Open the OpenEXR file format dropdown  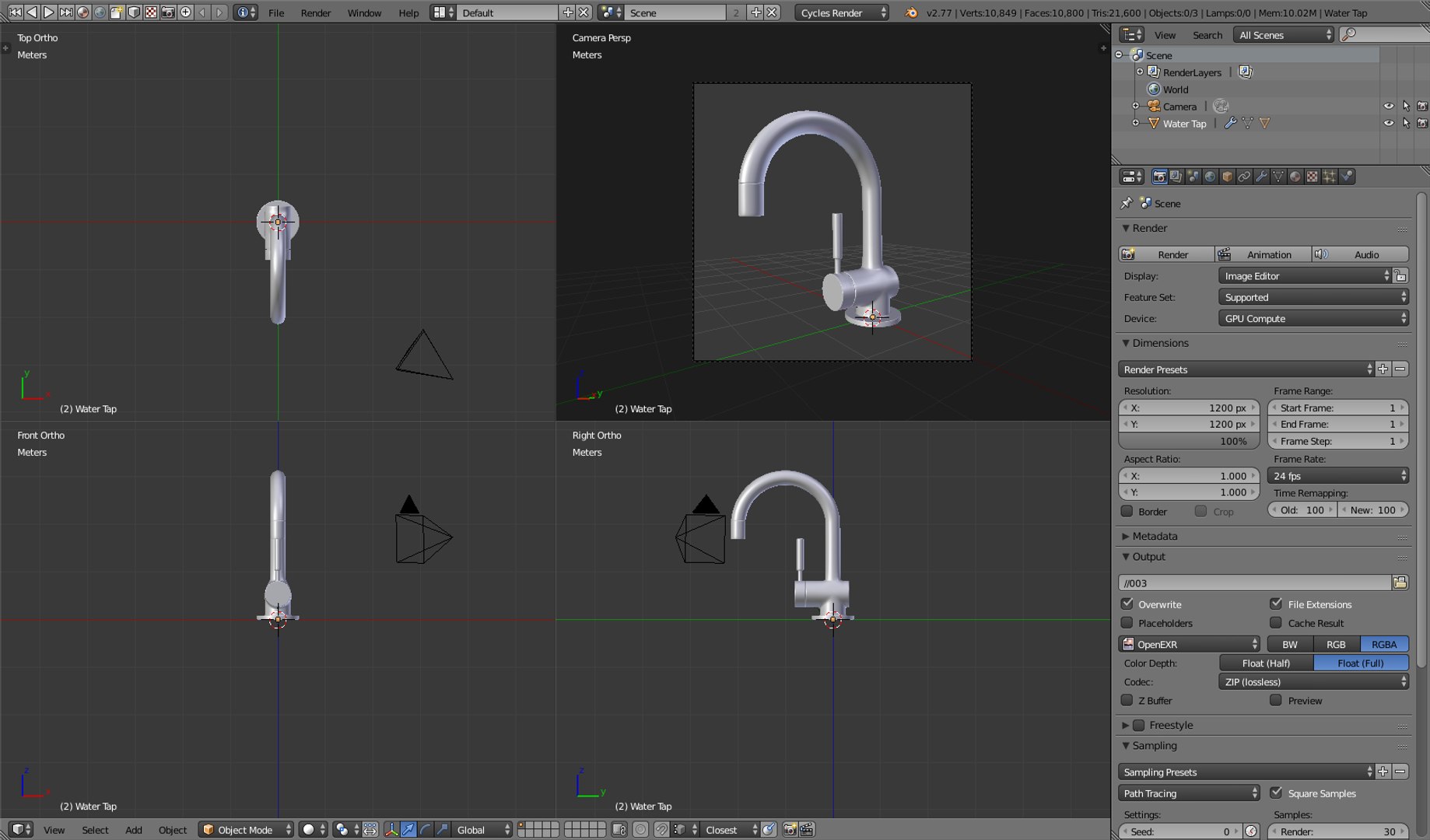[x=1190, y=644]
